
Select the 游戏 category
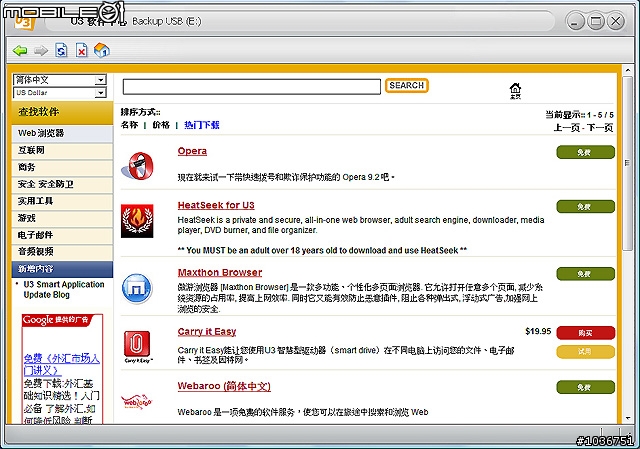62,218
